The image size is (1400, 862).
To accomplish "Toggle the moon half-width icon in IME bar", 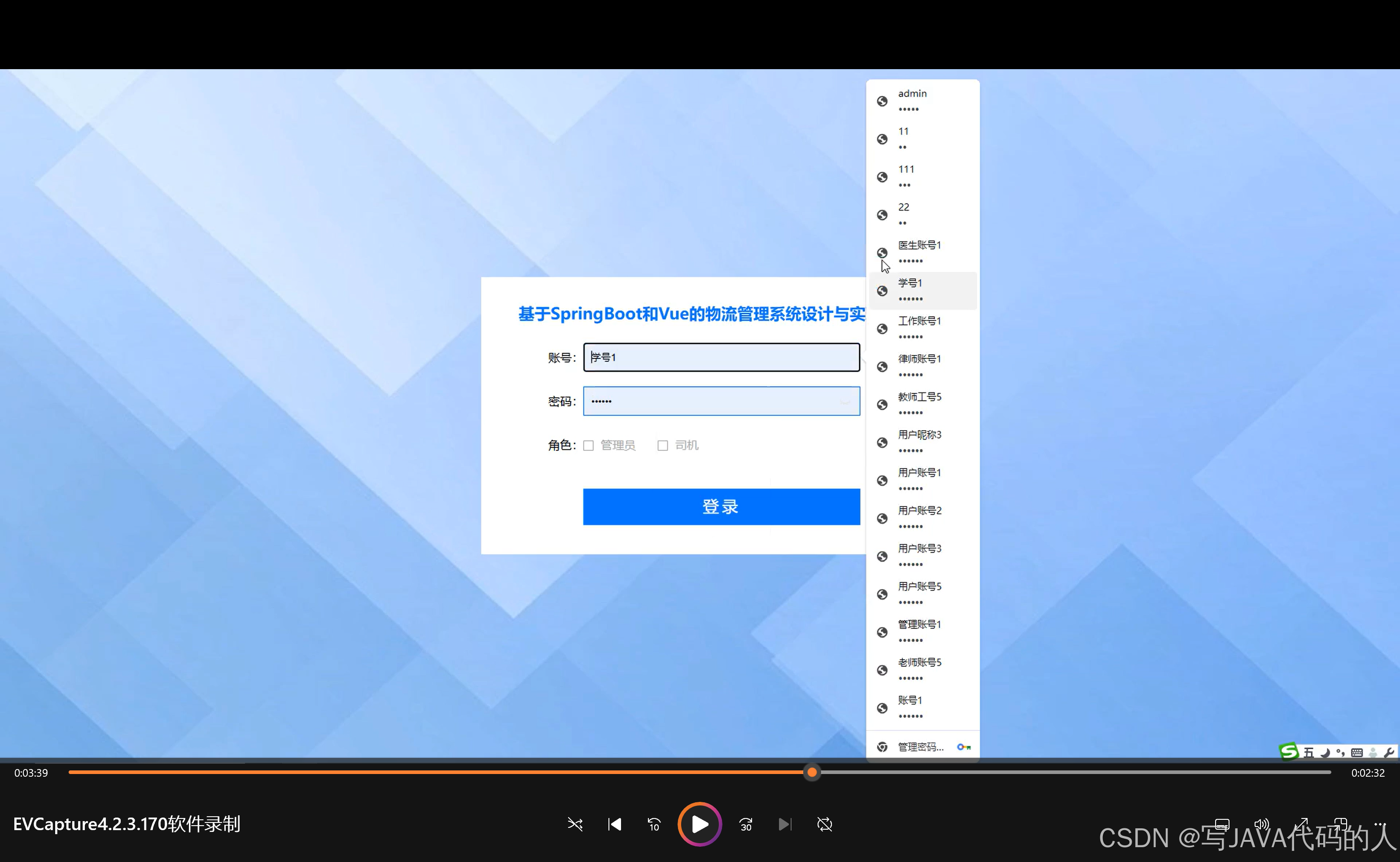I will point(1326,752).
